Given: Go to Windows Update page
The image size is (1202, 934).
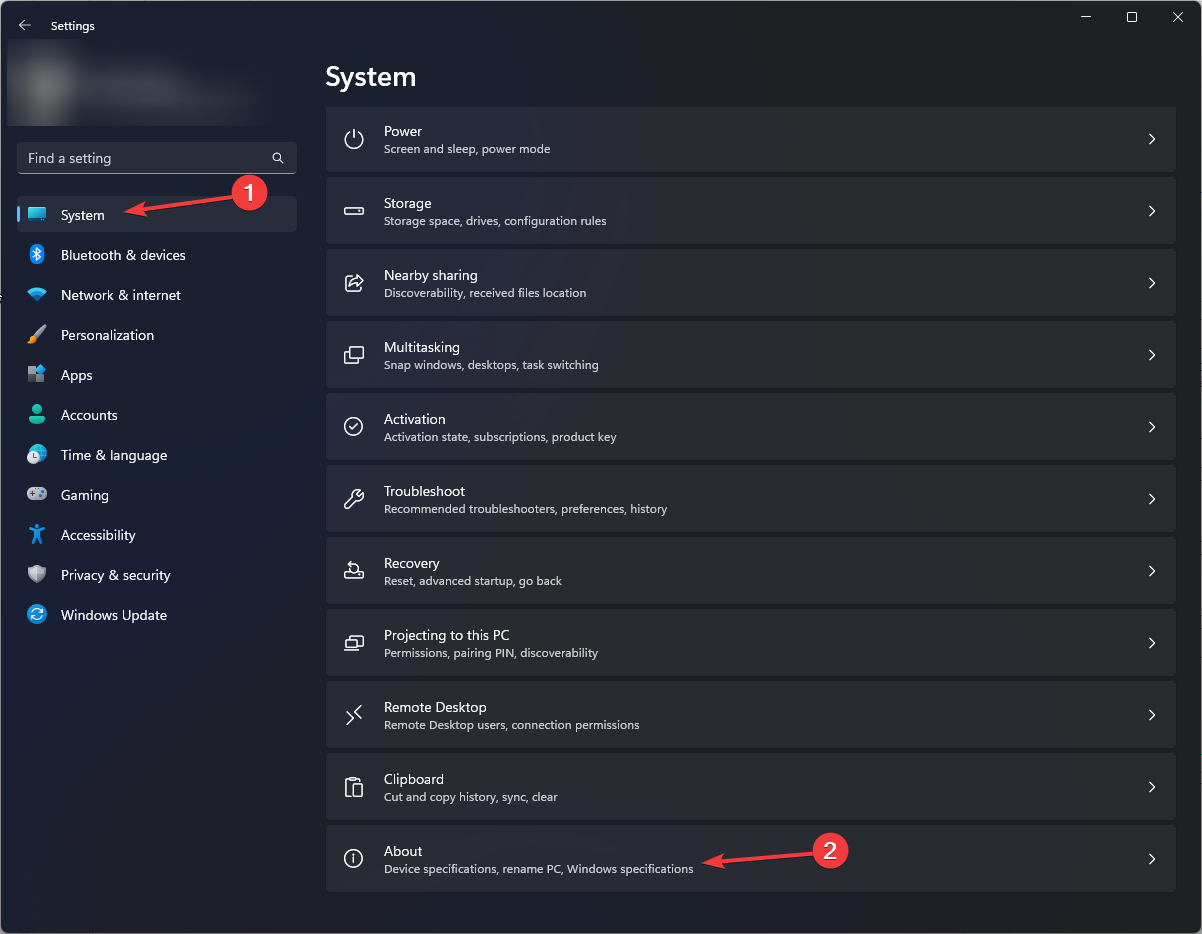Looking at the screenshot, I should point(157,615).
